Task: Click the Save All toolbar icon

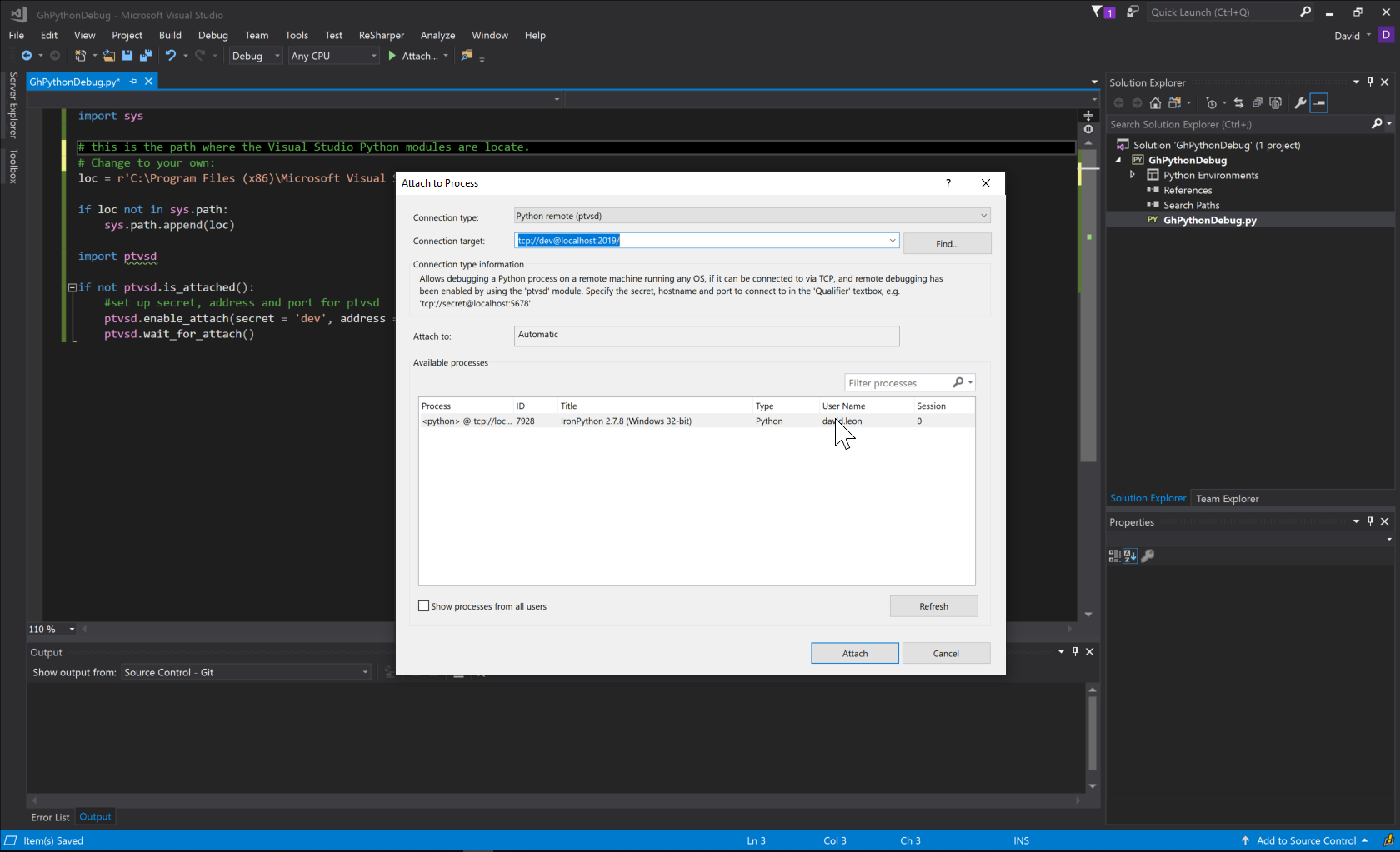Action: point(146,56)
